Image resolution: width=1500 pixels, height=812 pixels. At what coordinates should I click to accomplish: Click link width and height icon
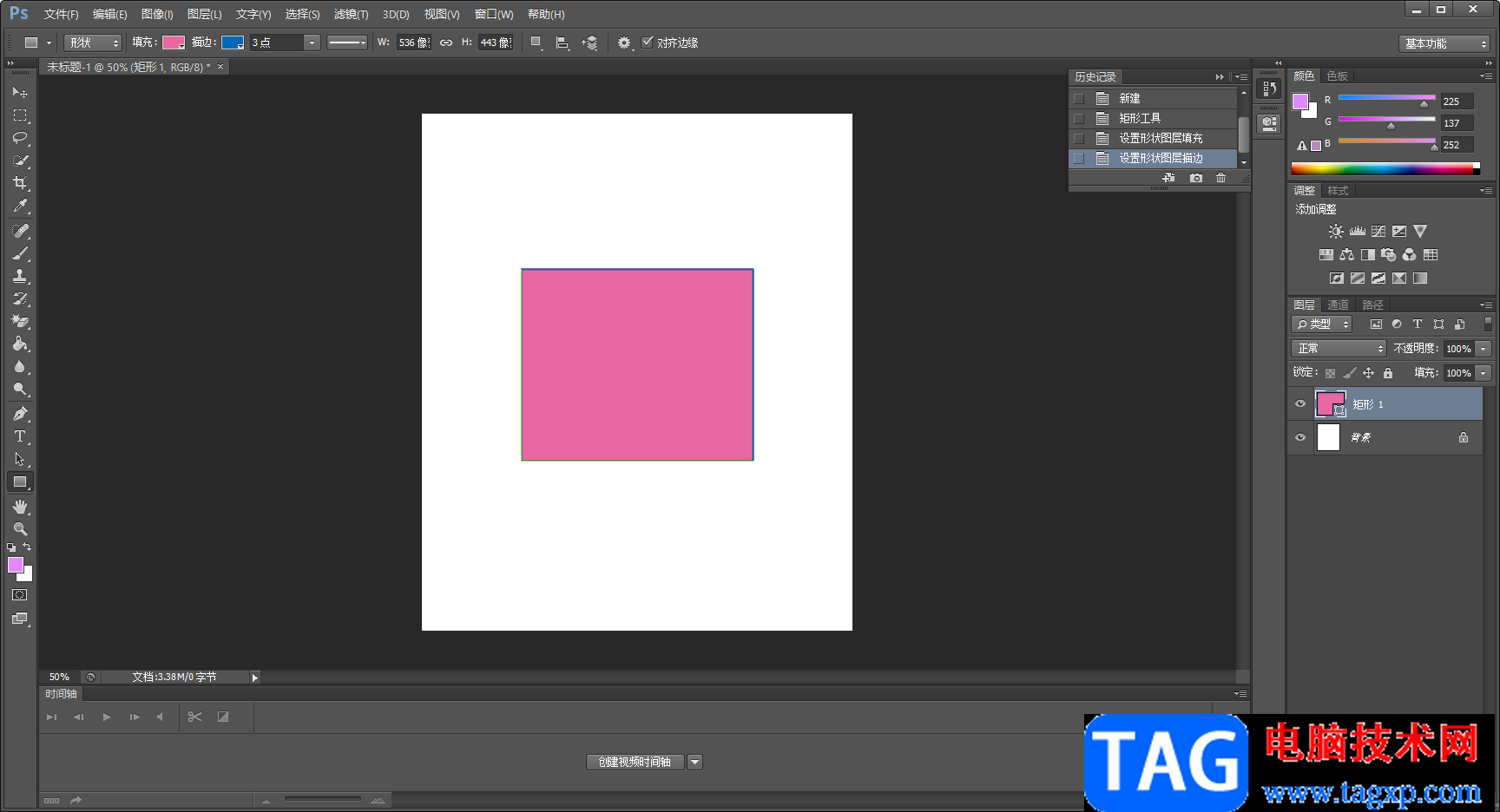coord(446,43)
